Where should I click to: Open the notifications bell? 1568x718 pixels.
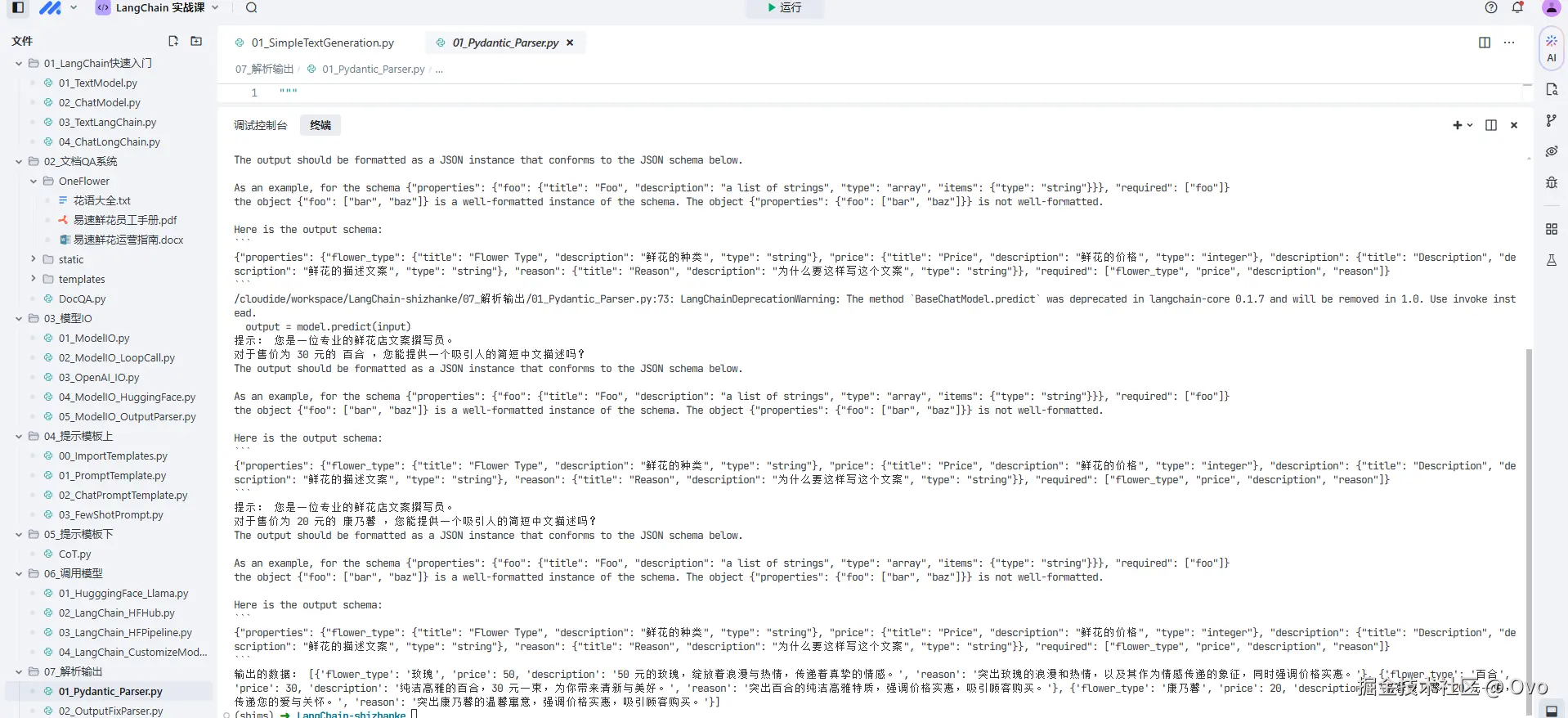point(1517,7)
